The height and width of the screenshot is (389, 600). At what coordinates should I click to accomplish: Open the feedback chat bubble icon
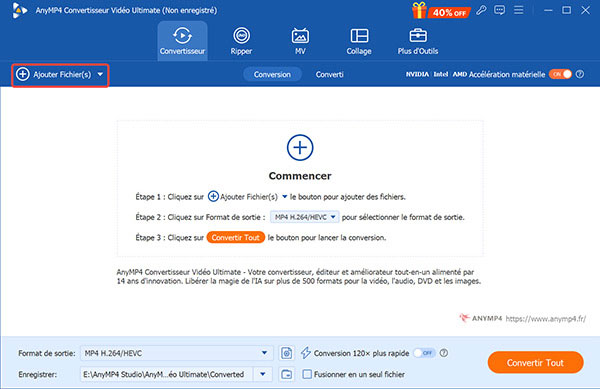499,10
